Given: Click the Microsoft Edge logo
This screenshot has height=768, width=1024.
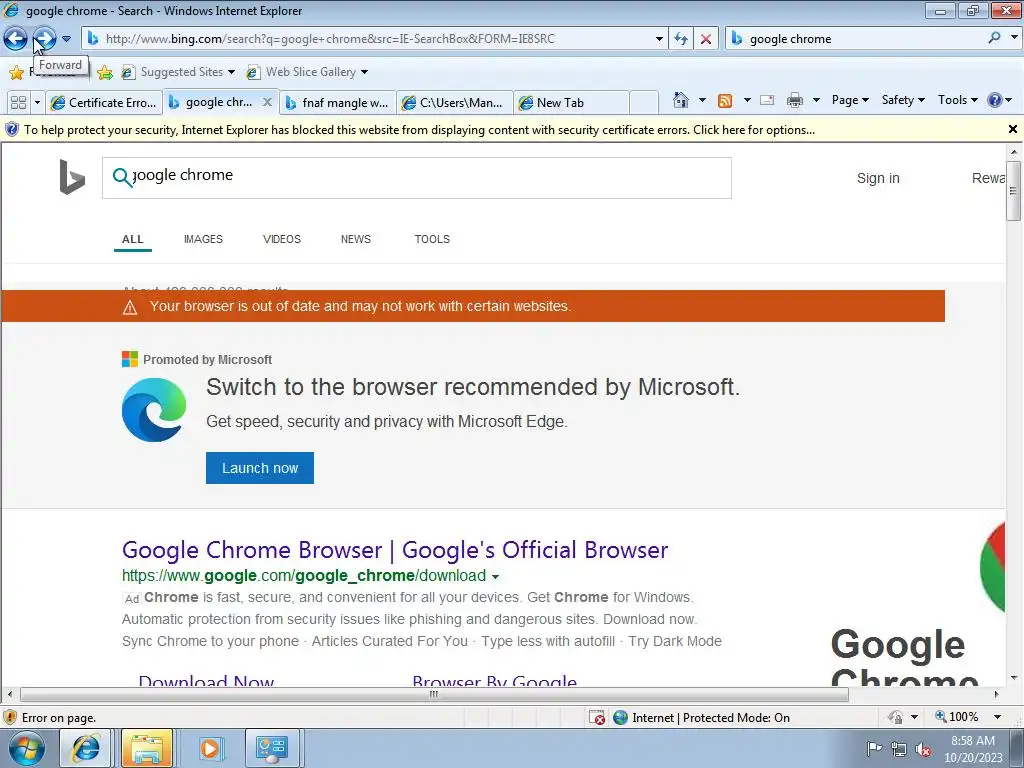Looking at the screenshot, I should pos(154,410).
